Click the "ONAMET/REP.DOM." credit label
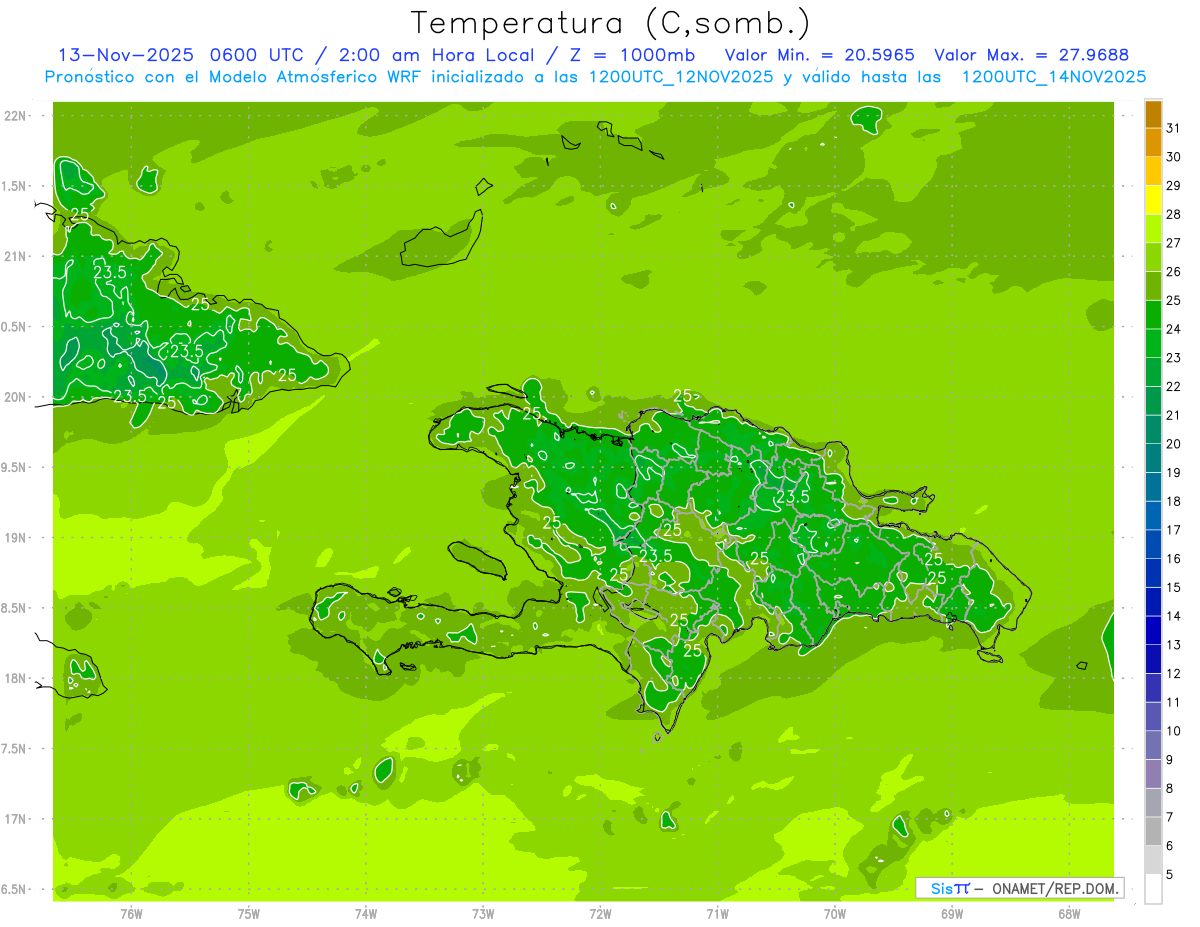 pos(1056,888)
